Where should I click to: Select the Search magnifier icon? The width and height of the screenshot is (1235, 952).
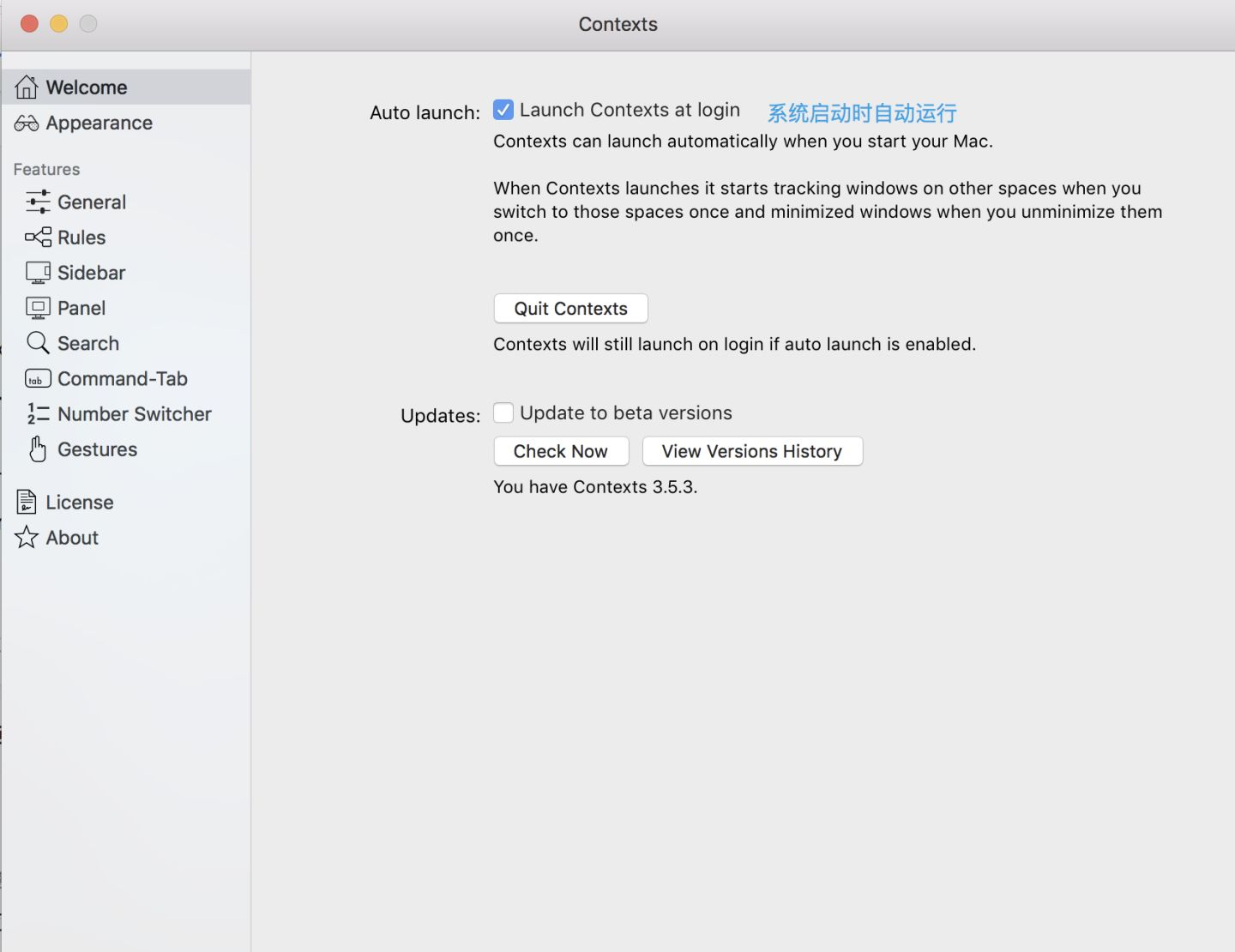38,343
